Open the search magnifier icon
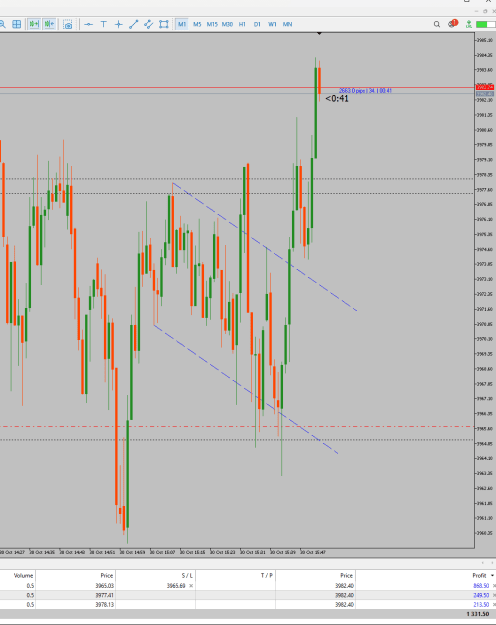Image resolution: width=496 pixels, height=625 pixels. tap(437, 24)
